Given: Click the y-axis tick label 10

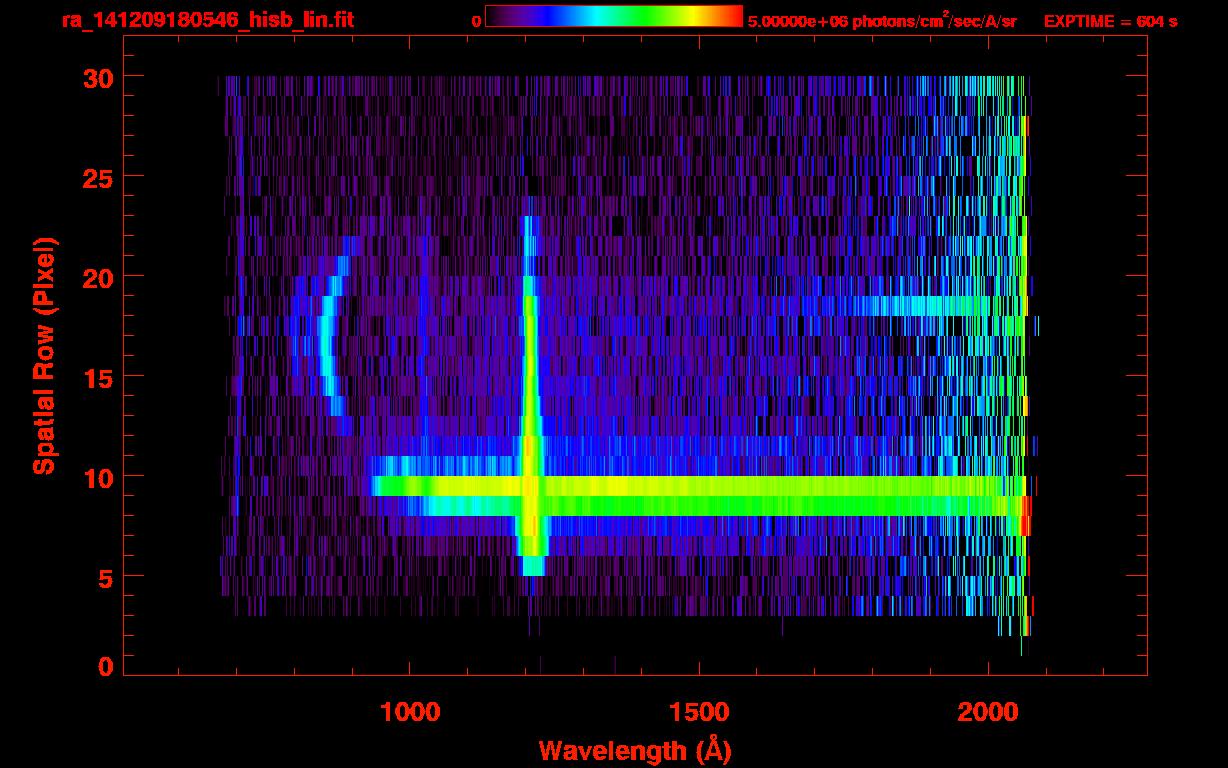Looking at the screenshot, I should tap(98, 477).
